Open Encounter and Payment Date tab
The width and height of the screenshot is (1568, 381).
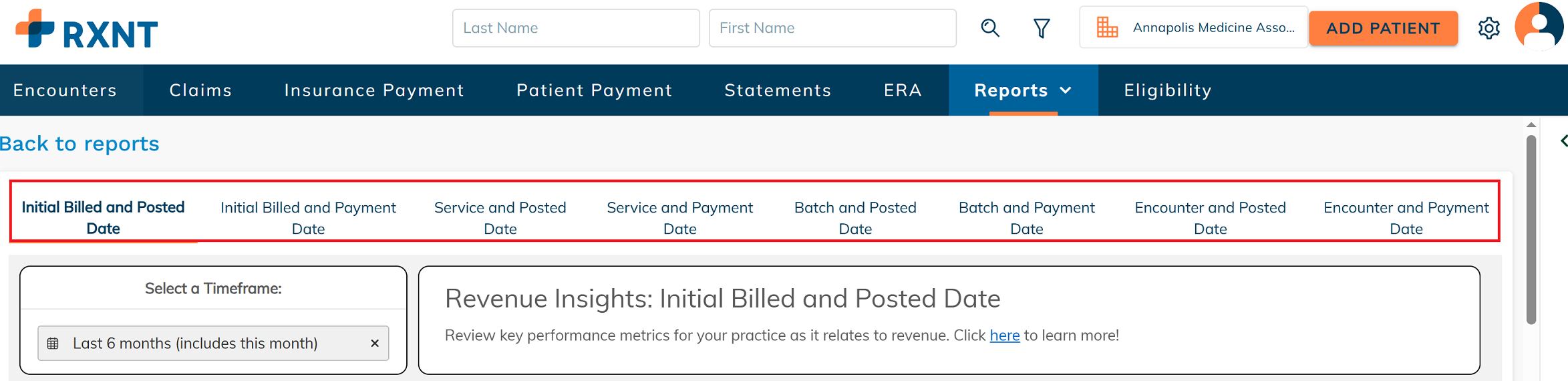(1406, 218)
